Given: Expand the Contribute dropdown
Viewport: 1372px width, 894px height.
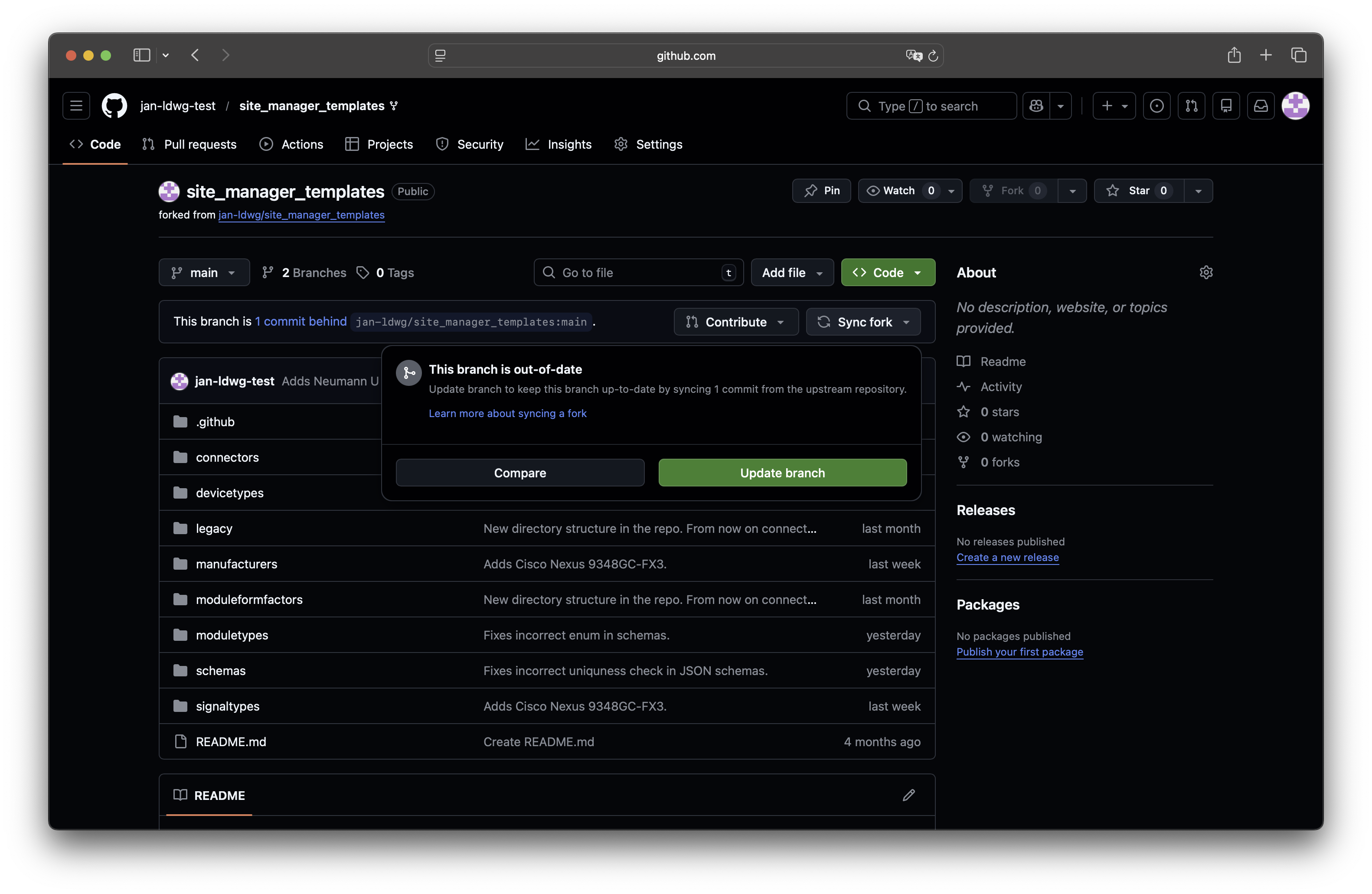Looking at the screenshot, I should [735, 322].
